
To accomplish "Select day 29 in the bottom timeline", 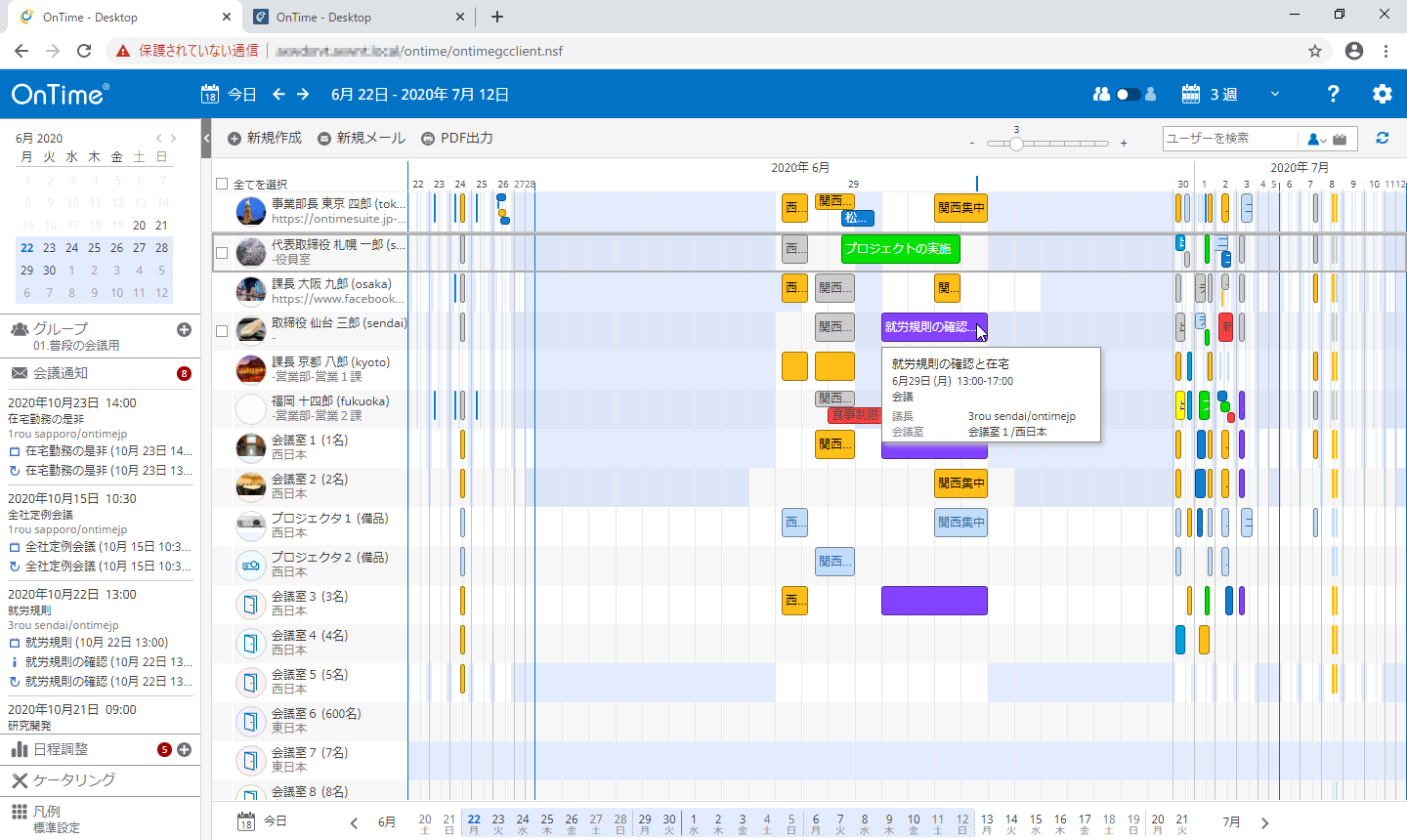I will 645,823.
